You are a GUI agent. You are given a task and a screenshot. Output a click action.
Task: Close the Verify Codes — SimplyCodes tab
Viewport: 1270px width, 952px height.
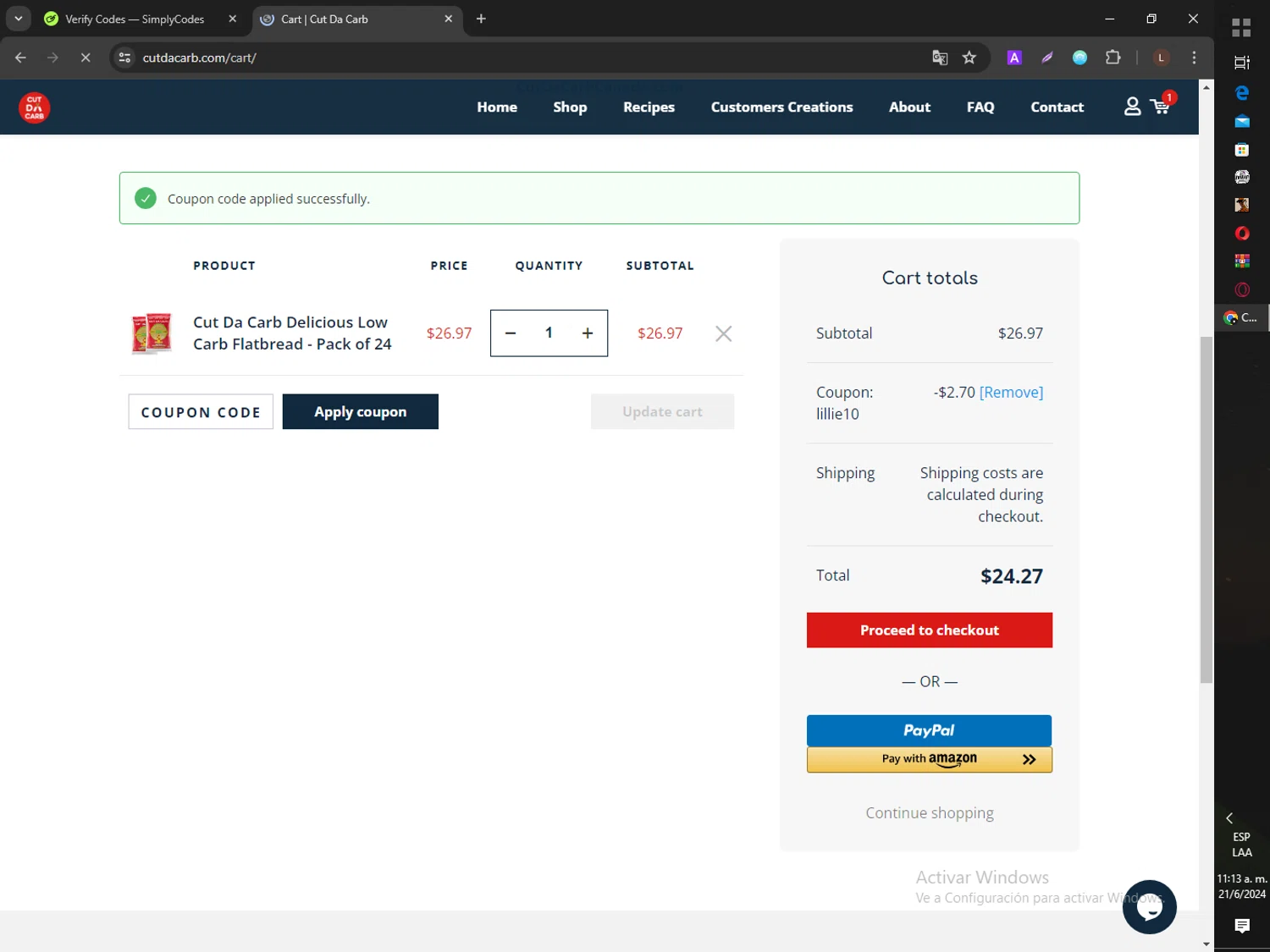coord(232,19)
